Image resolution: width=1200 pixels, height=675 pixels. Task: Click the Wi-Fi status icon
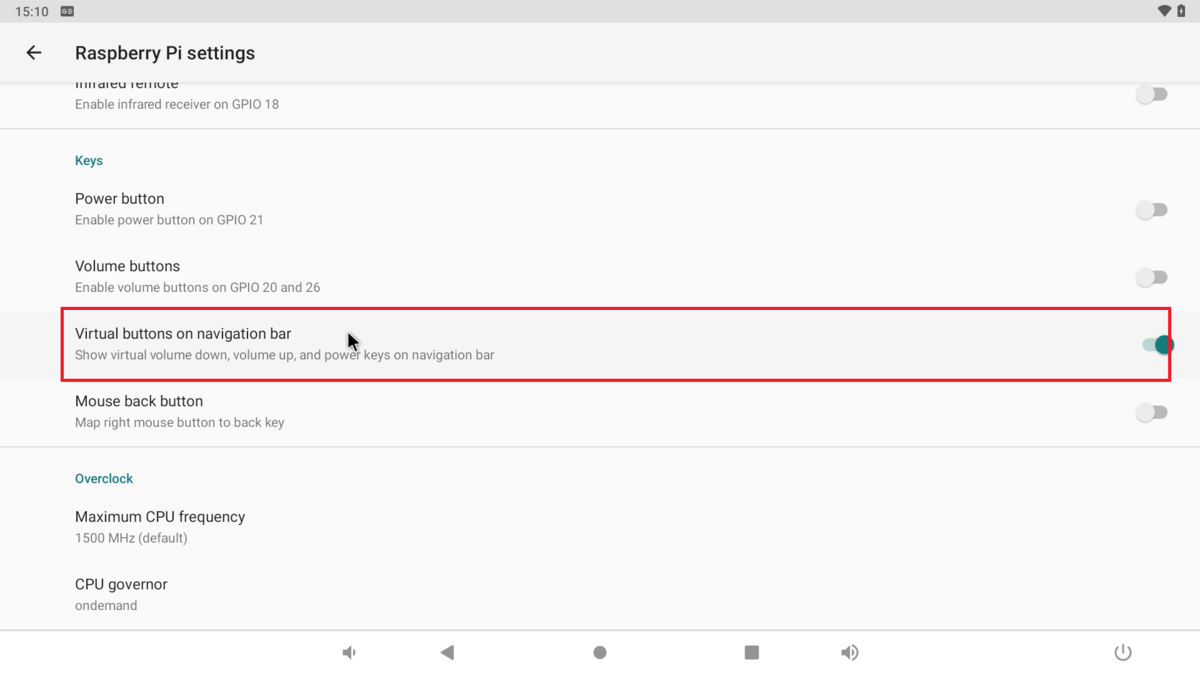tap(1164, 11)
